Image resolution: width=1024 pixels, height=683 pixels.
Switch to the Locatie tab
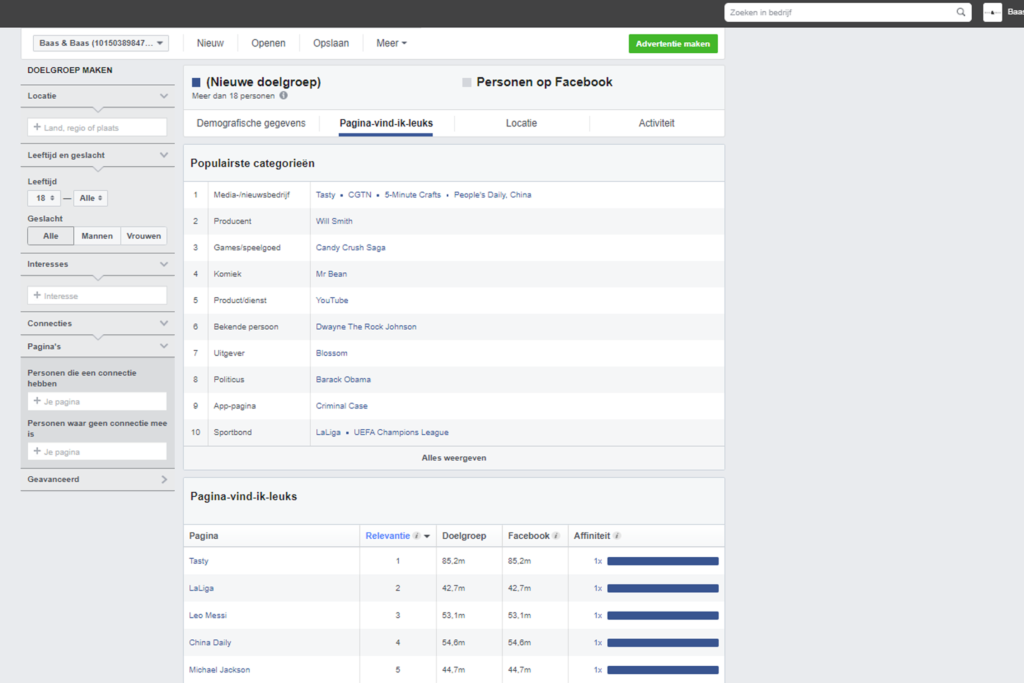(521, 123)
